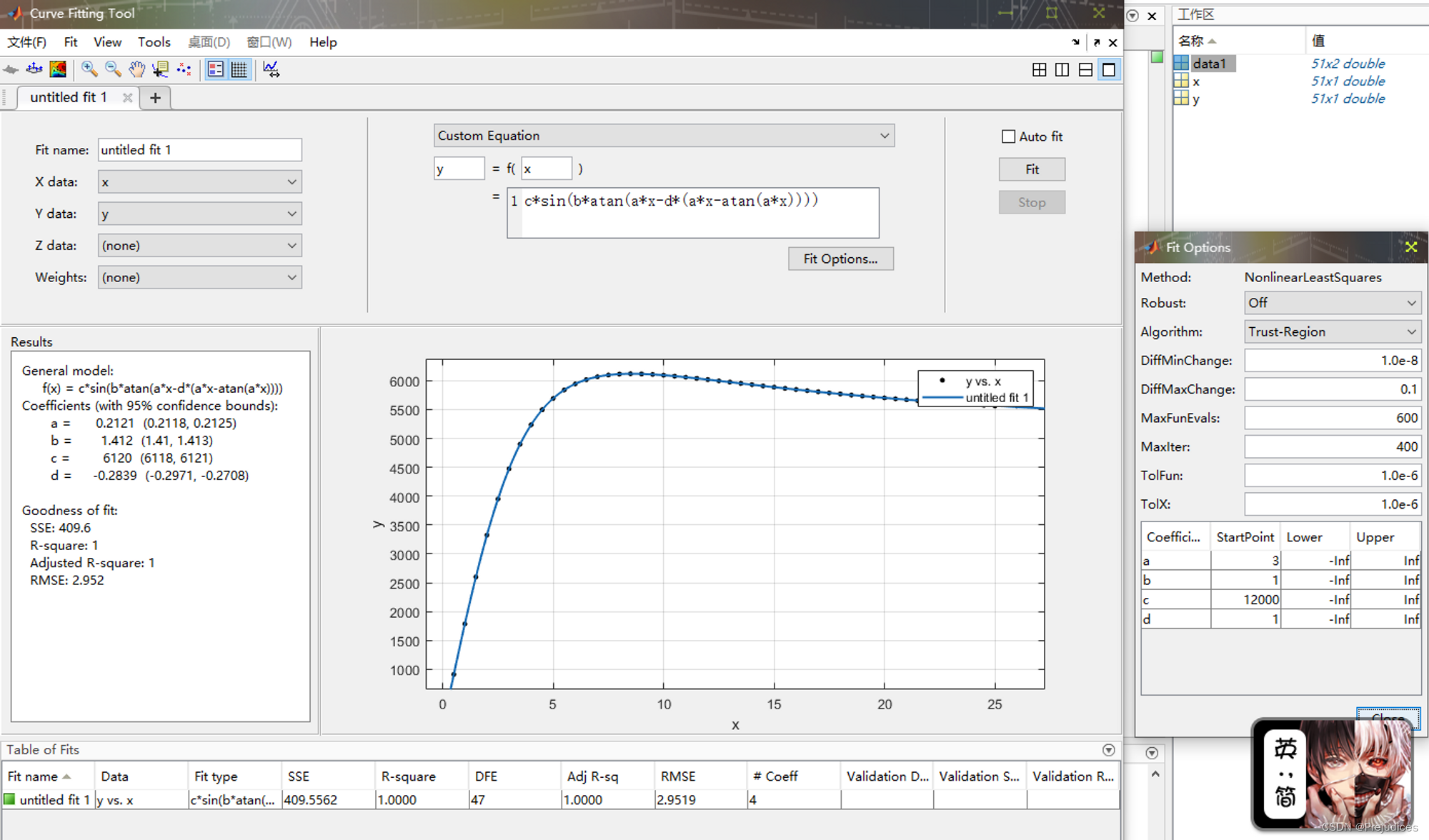Click the MaxIter value field

coord(1332,447)
